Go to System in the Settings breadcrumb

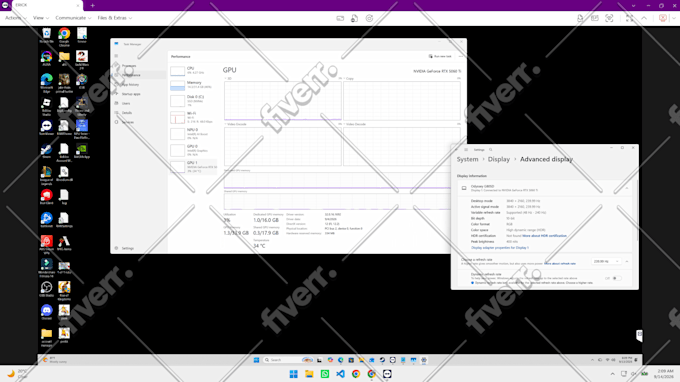pyautogui.click(x=468, y=159)
